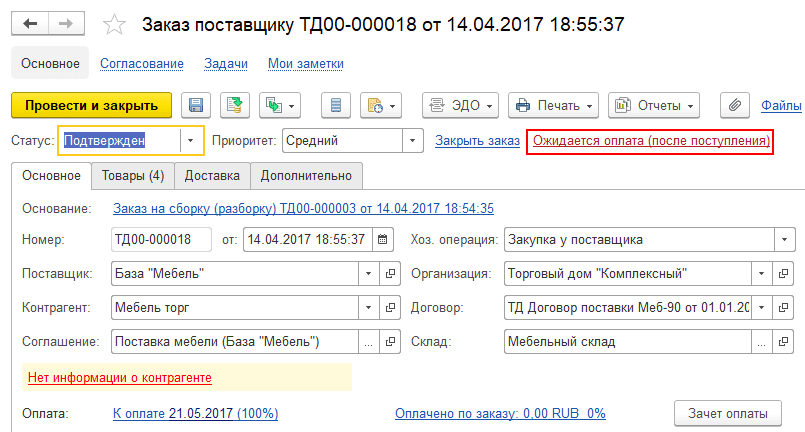Expand the ЭДО menu
This screenshot has height=432, width=805.
(x=460, y=105)
